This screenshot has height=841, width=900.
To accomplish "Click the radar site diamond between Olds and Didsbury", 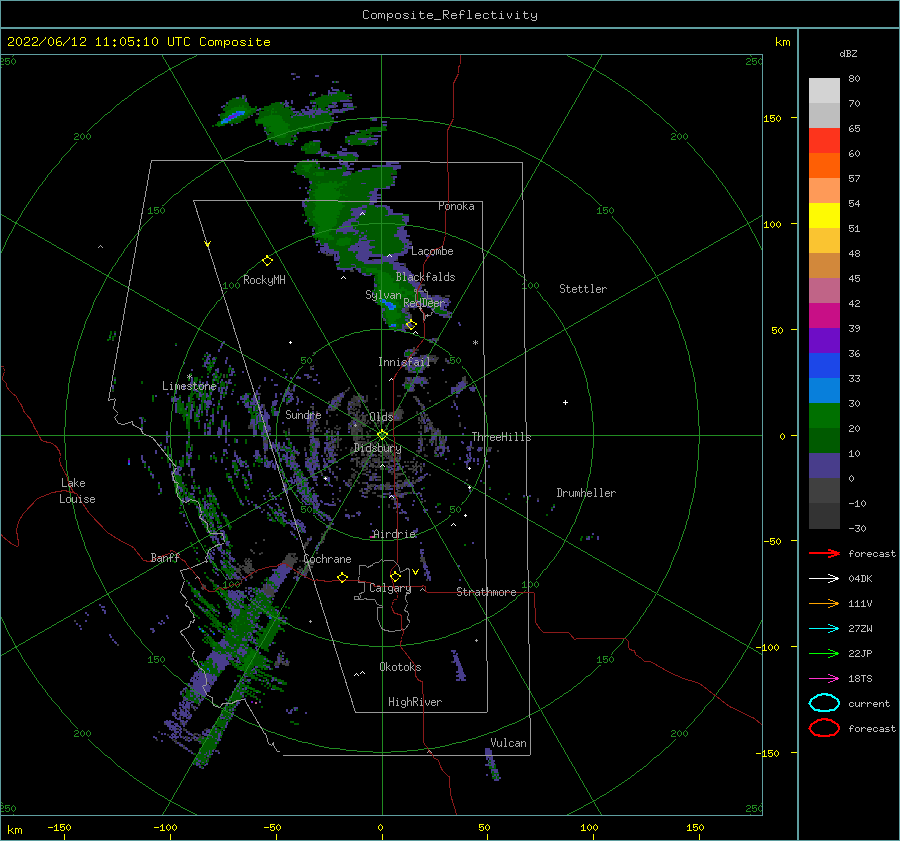I will (x=382, y=435).
